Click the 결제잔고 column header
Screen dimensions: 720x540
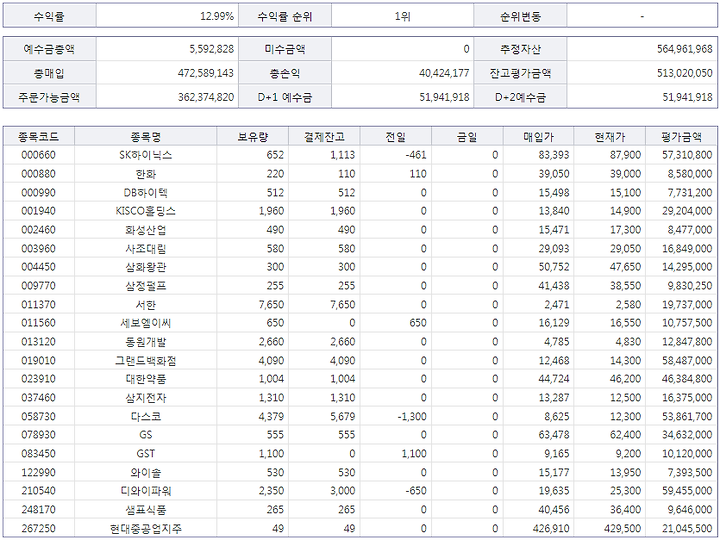point(324,137)
